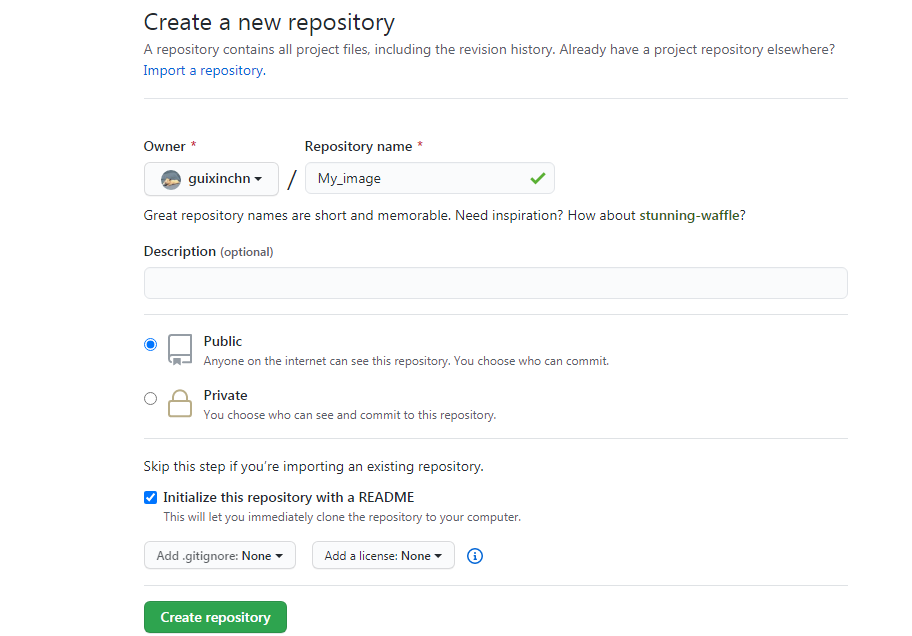Viewport: 912px width, 636px height.
Task: Click the Private padlock icon
Action: 180,403
